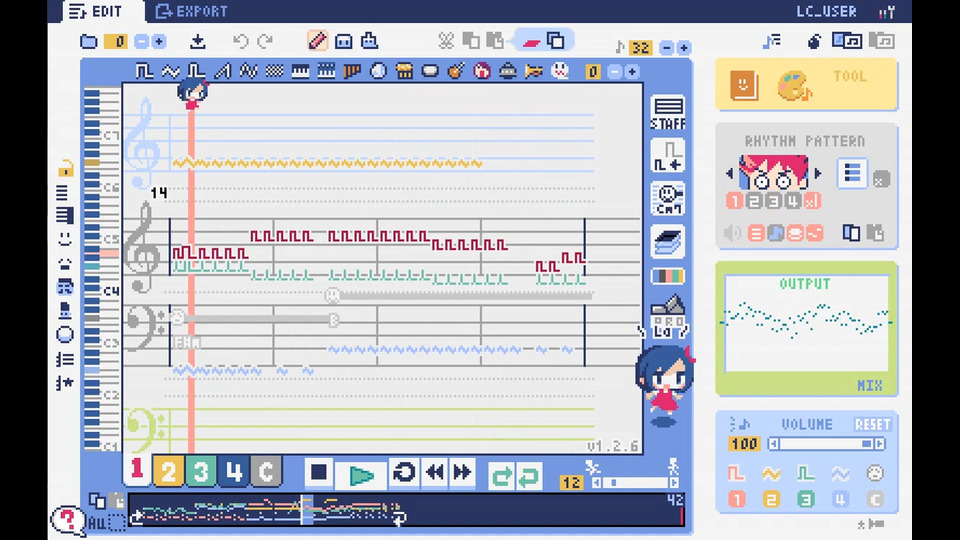Increase the instrument number value

tap(632, 72)
